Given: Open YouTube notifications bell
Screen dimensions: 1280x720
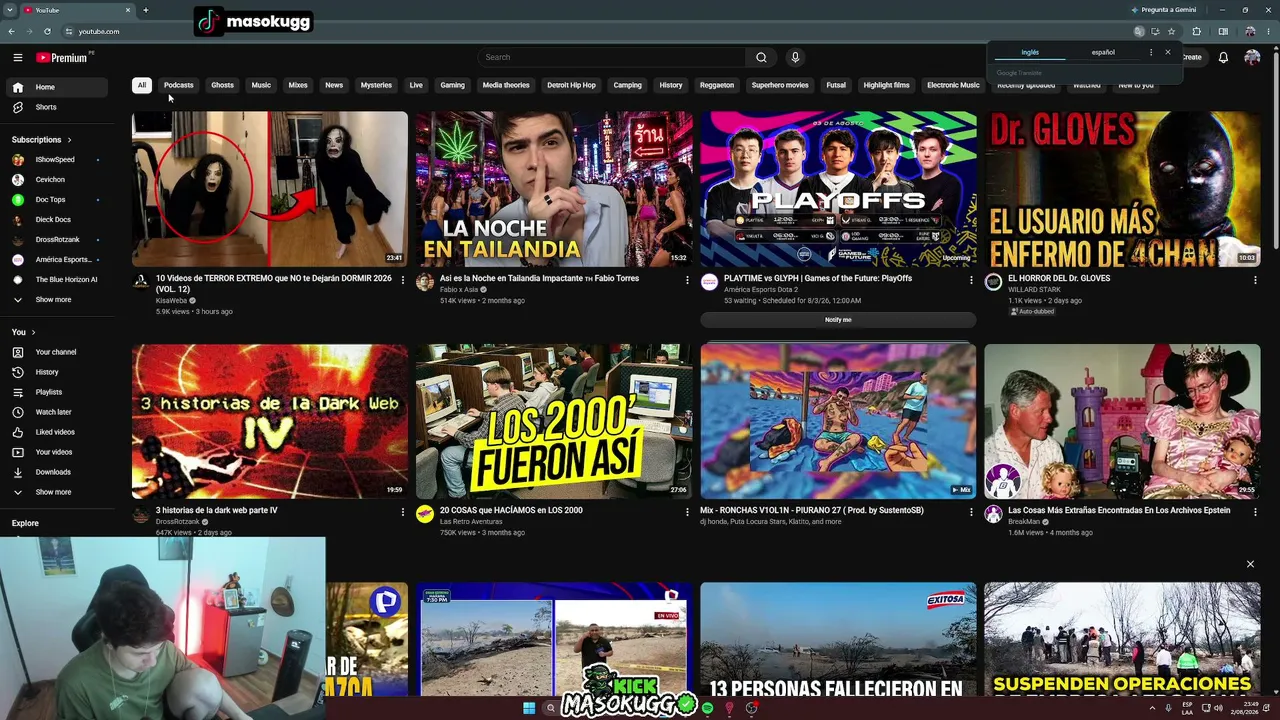Looking at the screenshot, I should 1223,58.
